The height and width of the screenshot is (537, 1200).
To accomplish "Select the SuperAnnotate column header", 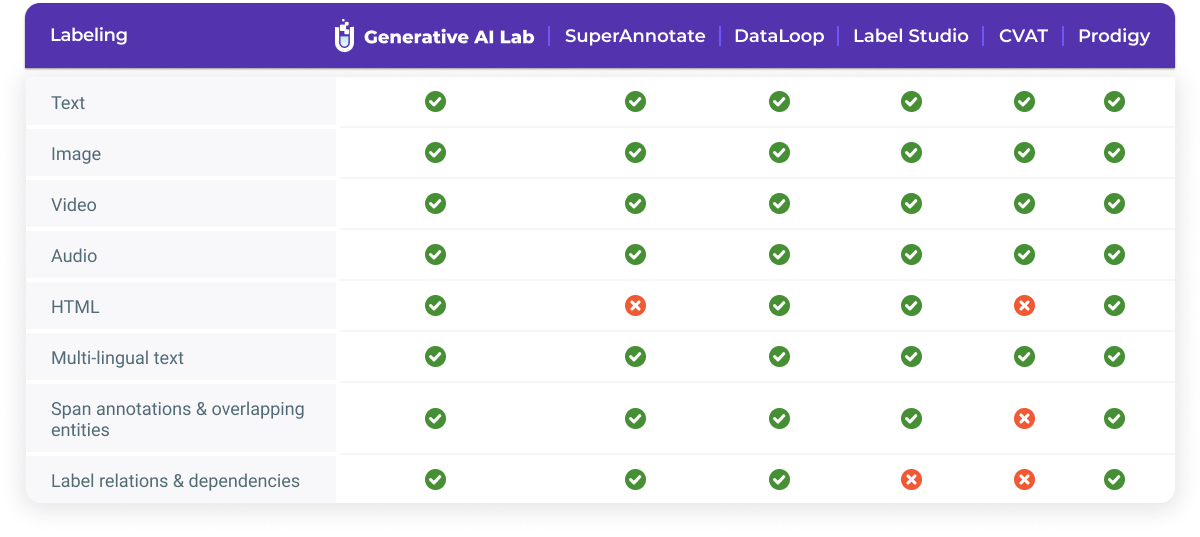I will (x=635, y=36).
